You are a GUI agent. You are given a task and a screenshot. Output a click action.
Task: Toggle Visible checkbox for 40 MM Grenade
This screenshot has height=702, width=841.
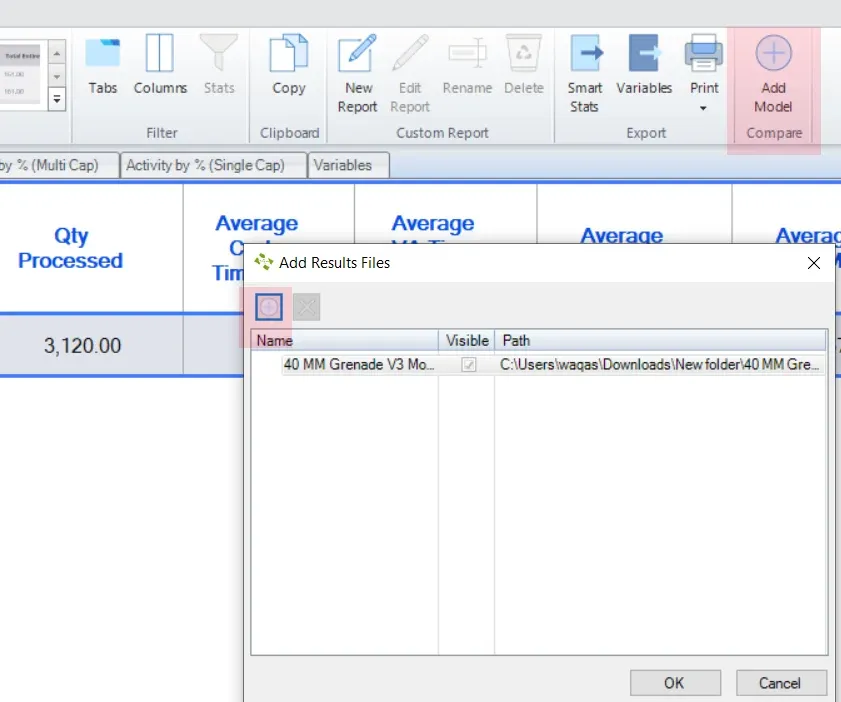point(469,365)
